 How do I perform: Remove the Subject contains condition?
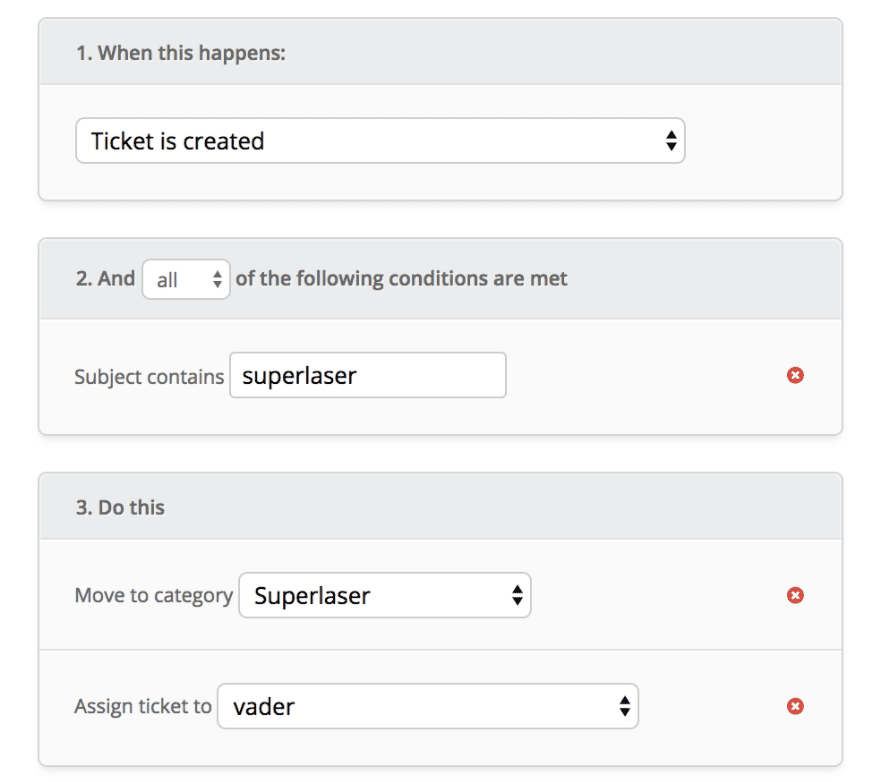point(795,376)
